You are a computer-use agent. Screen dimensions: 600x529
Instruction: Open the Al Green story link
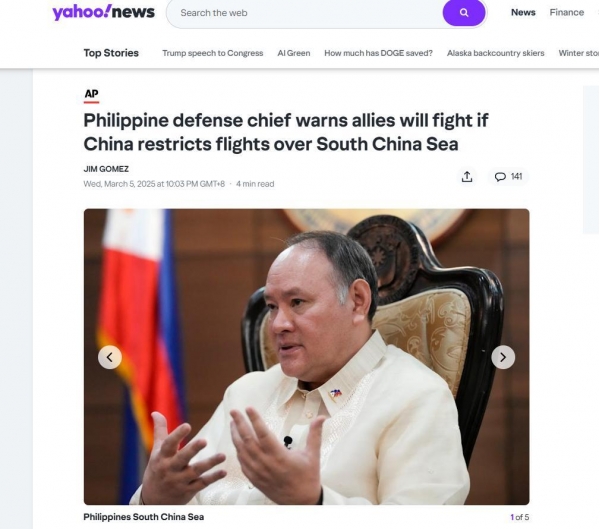pyautogui.click(x=294, y=53)
